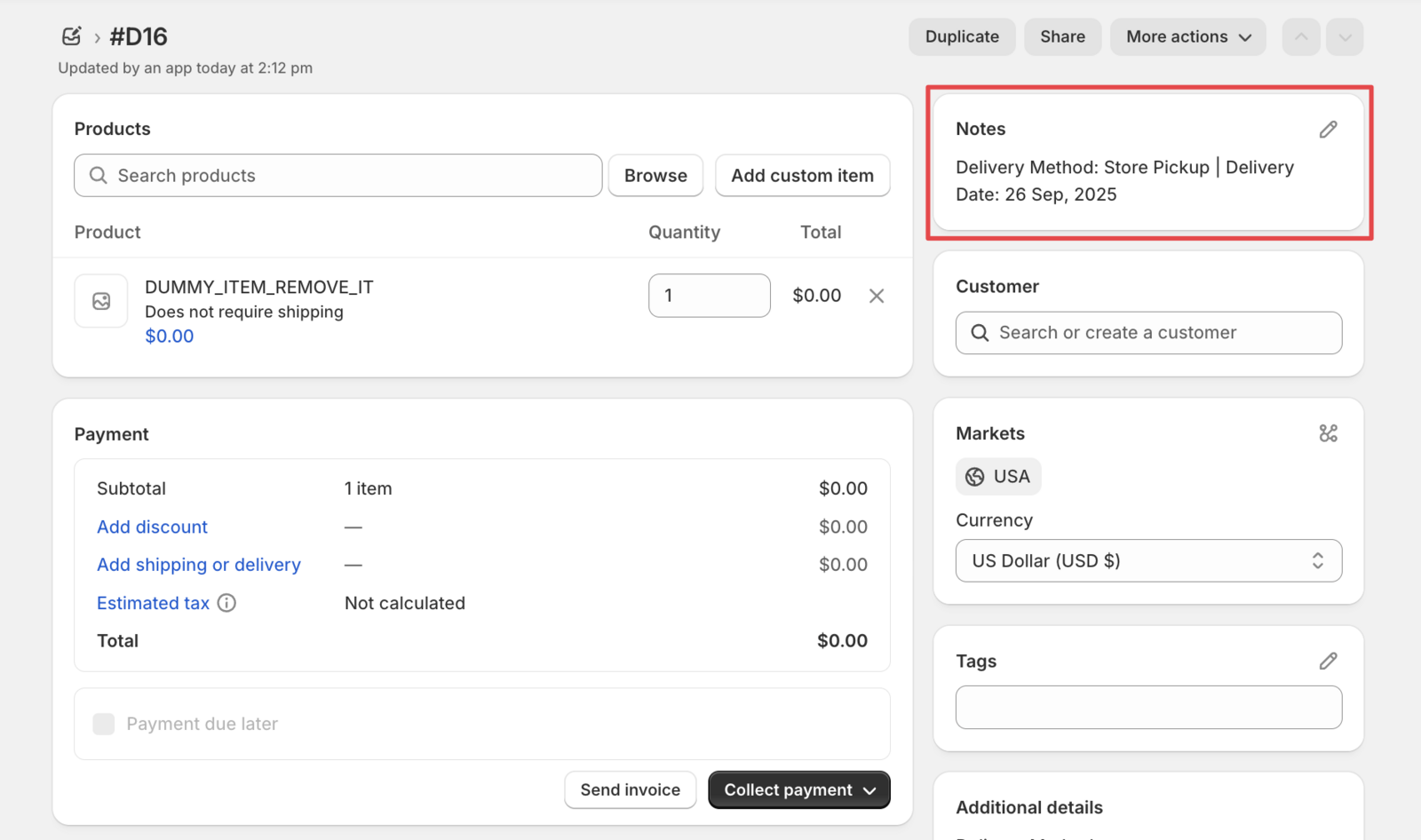Edit Tags using the pencil icon
1421x840 pixels.
click(x=1328, y=661)
